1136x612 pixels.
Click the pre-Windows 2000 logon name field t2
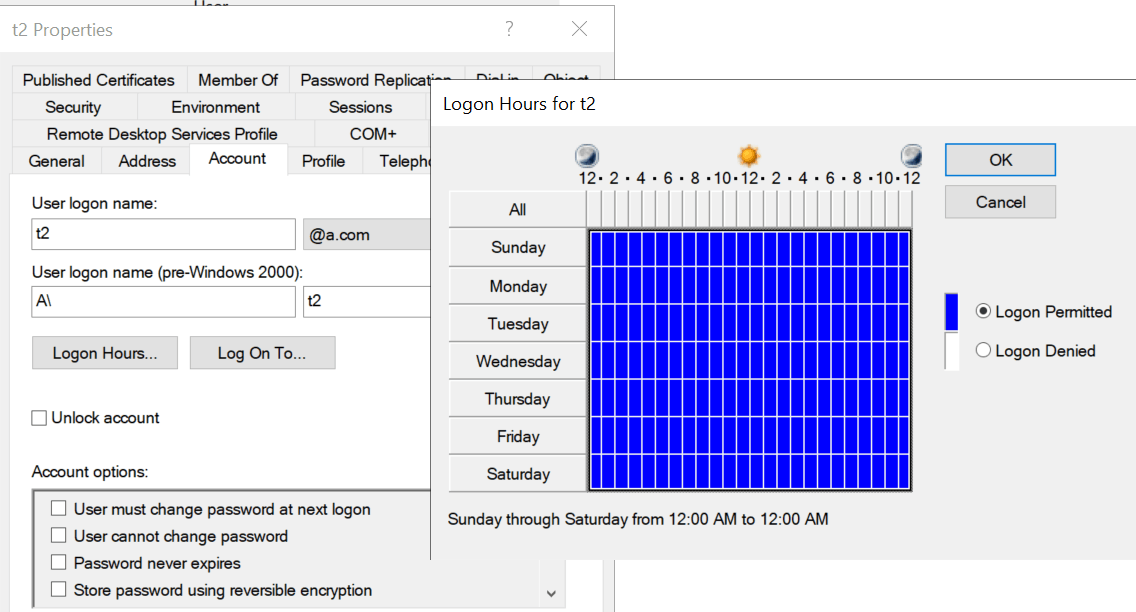point(367,301)
